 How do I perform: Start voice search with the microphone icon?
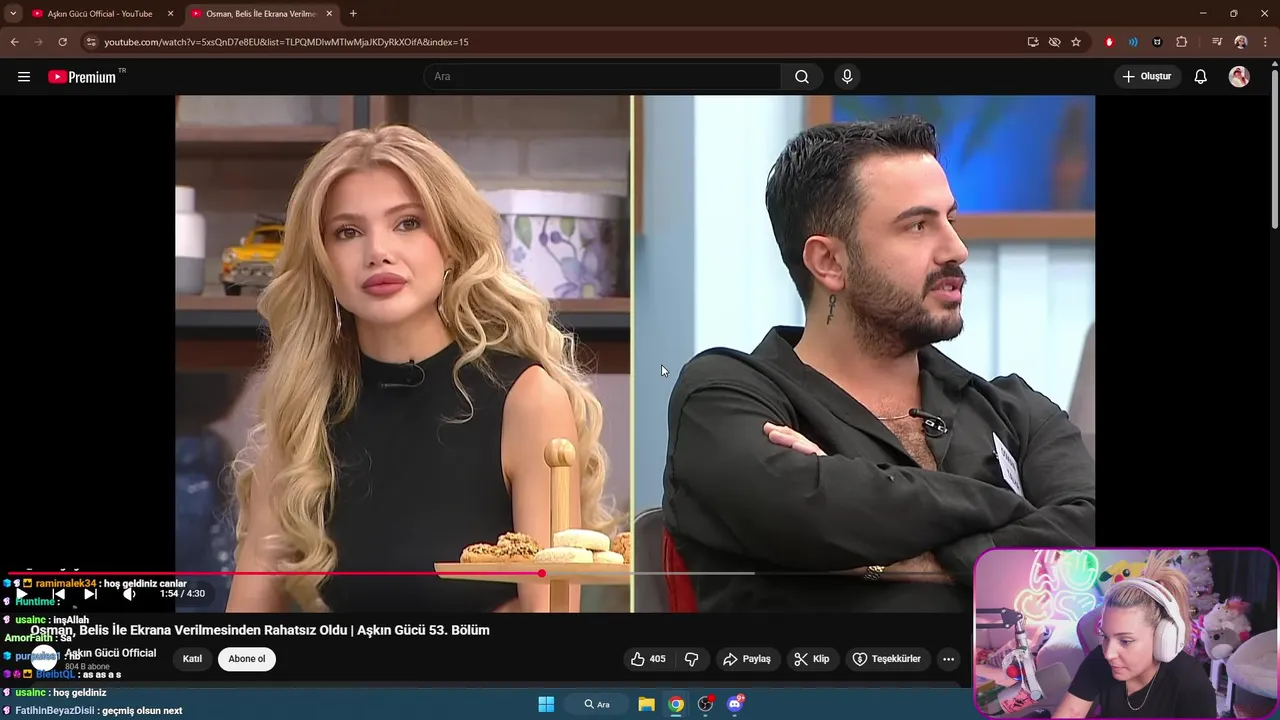coord(847,77)
